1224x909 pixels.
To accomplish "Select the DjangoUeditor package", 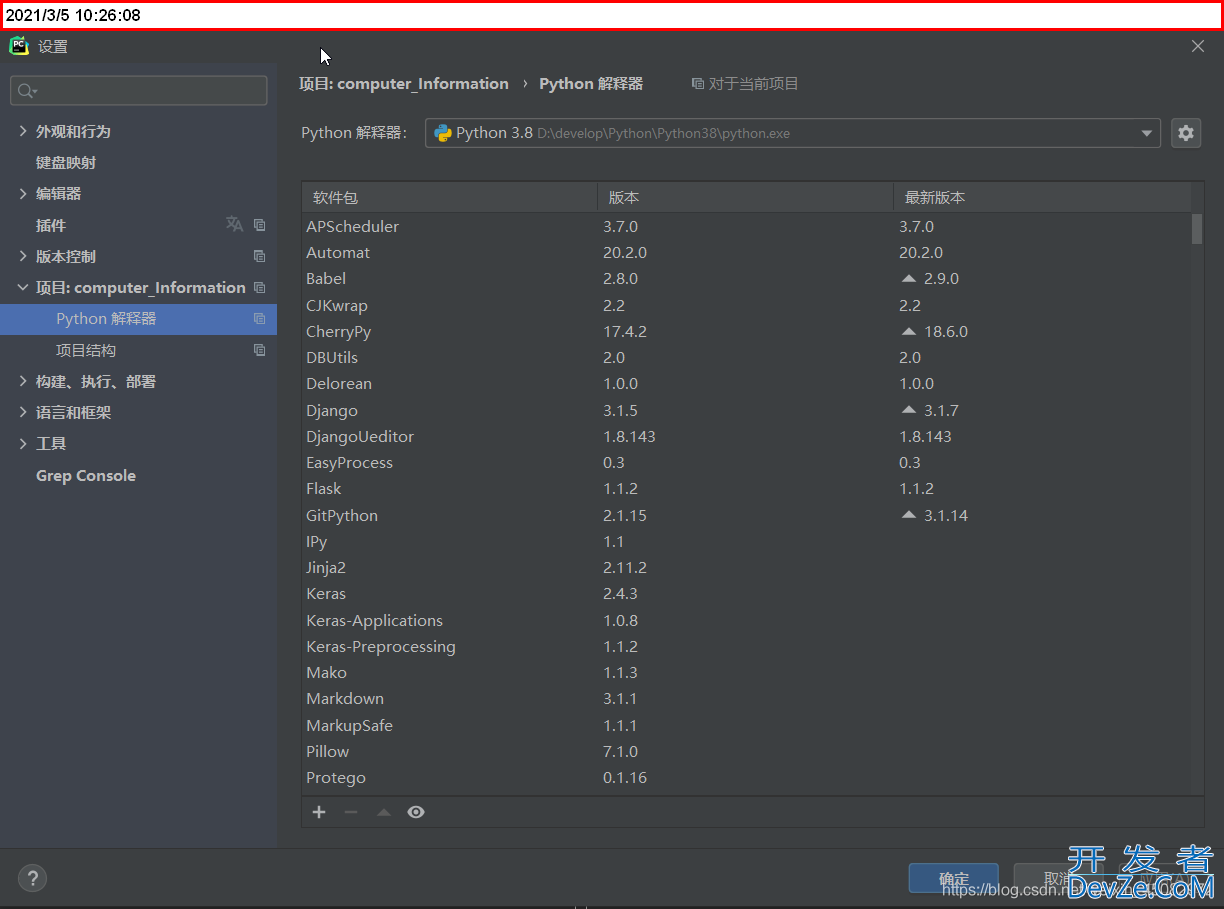I will [746, 436].
